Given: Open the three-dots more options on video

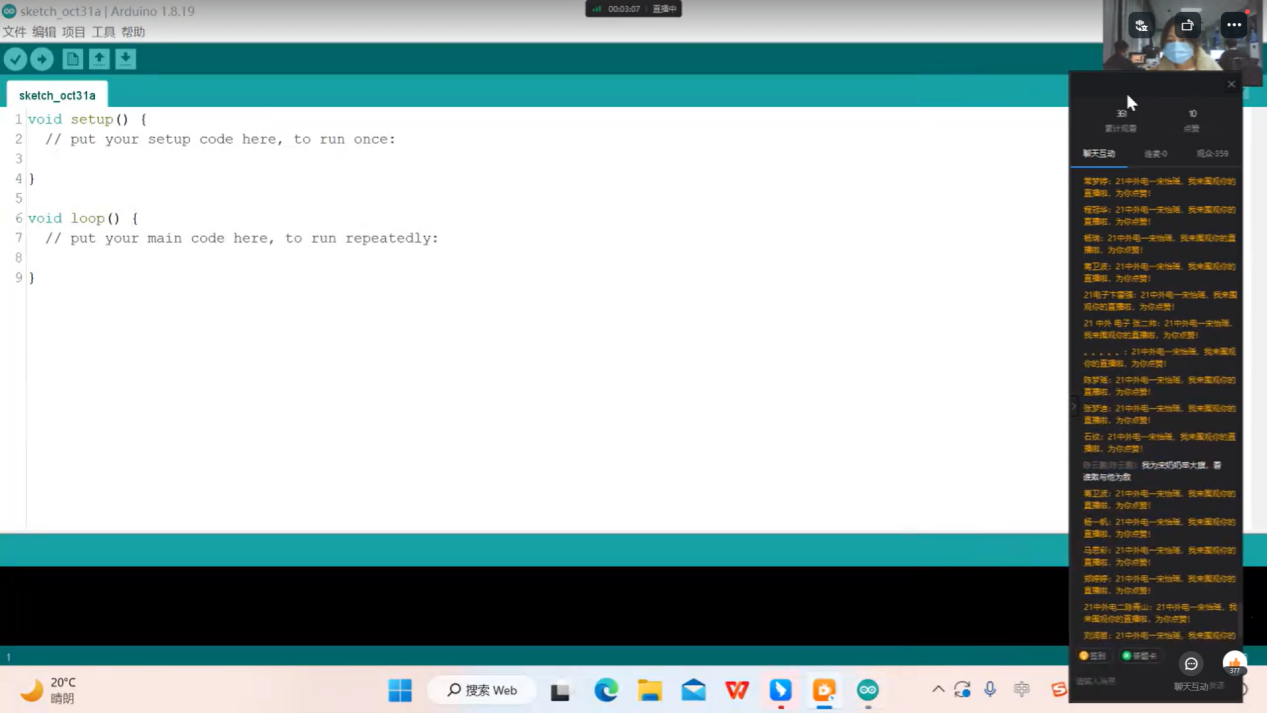Looking at the screenshot, I should click(1234, 25).
